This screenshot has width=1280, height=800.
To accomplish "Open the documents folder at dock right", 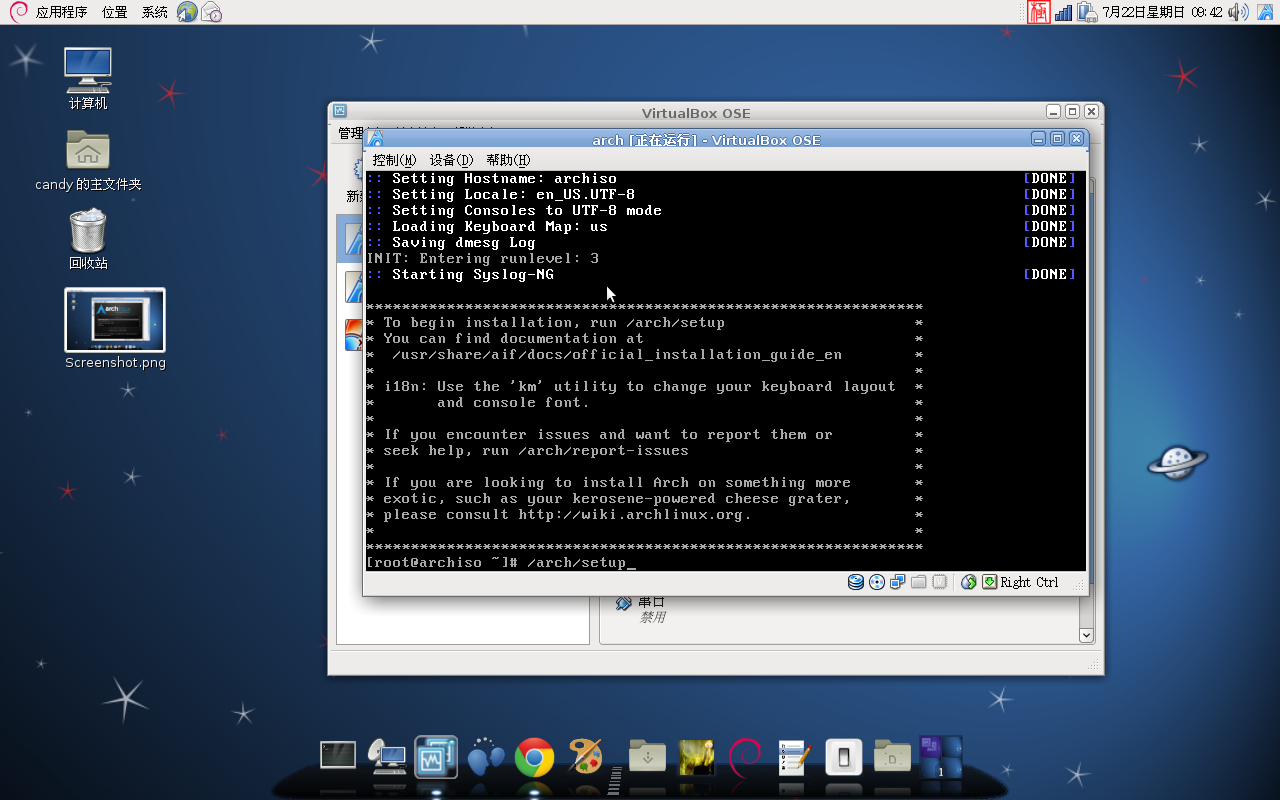I will click(892, 756).
